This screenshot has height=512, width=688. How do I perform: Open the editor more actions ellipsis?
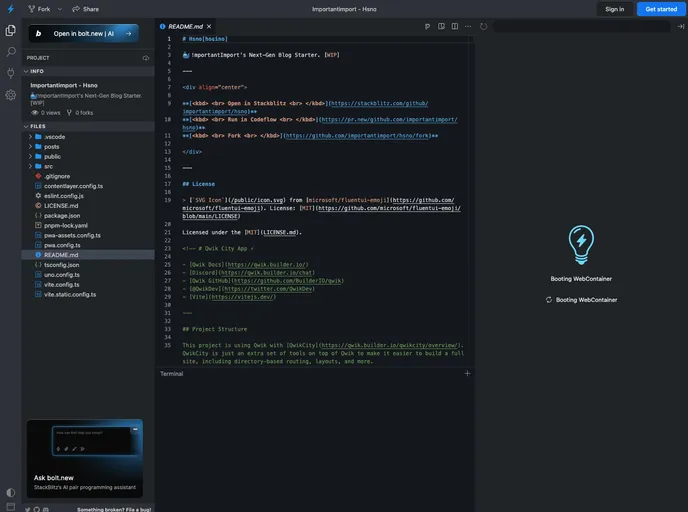pyautogui.click(x=468, y=27)
